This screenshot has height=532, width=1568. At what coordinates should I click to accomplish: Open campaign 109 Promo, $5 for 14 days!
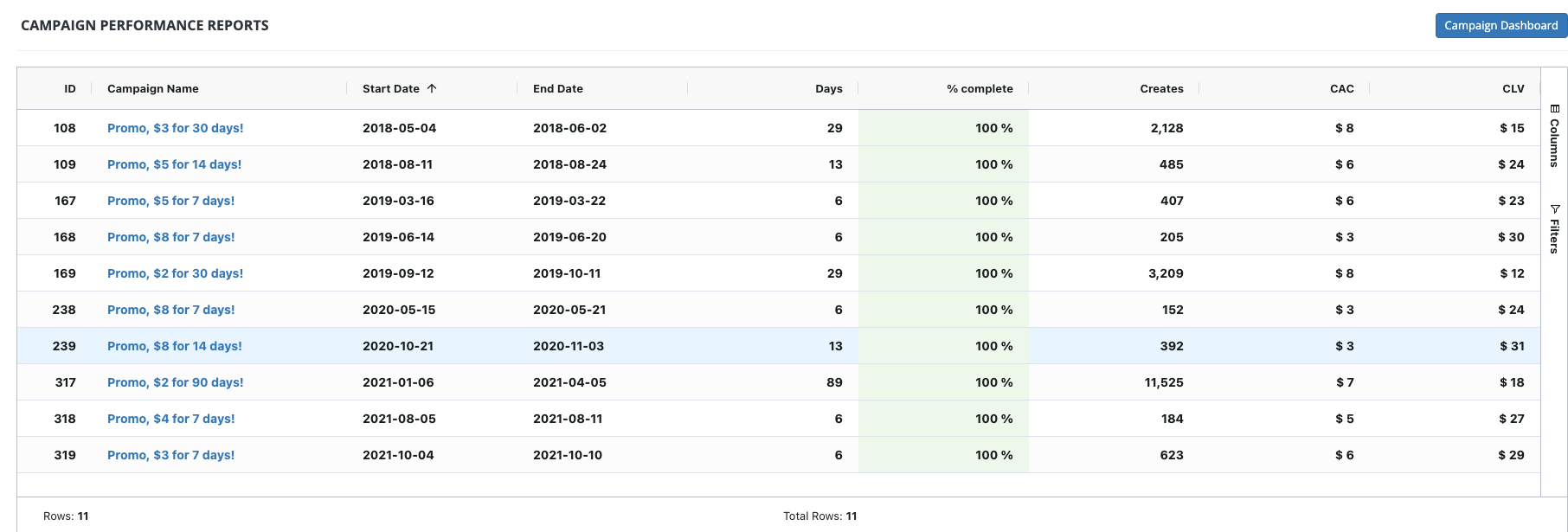(174, 164)
